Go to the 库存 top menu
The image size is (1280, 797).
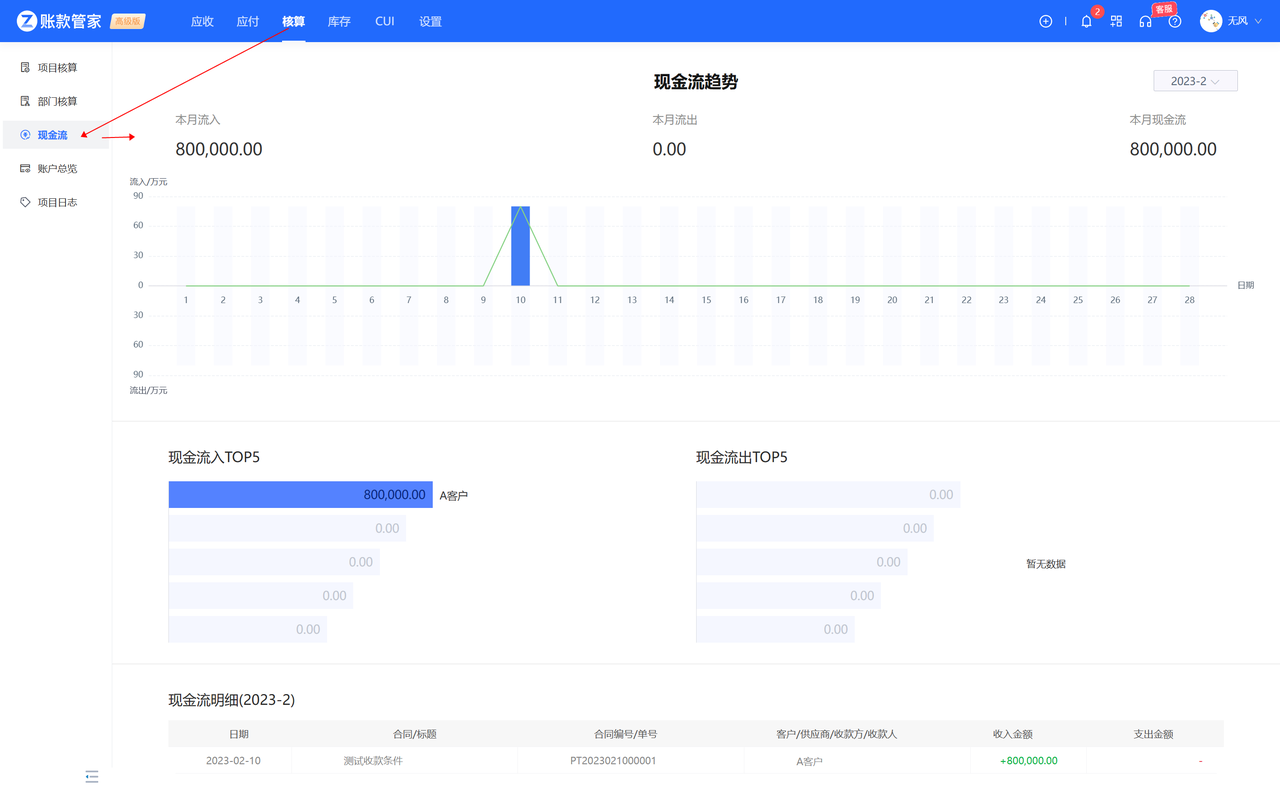[339, 21]
